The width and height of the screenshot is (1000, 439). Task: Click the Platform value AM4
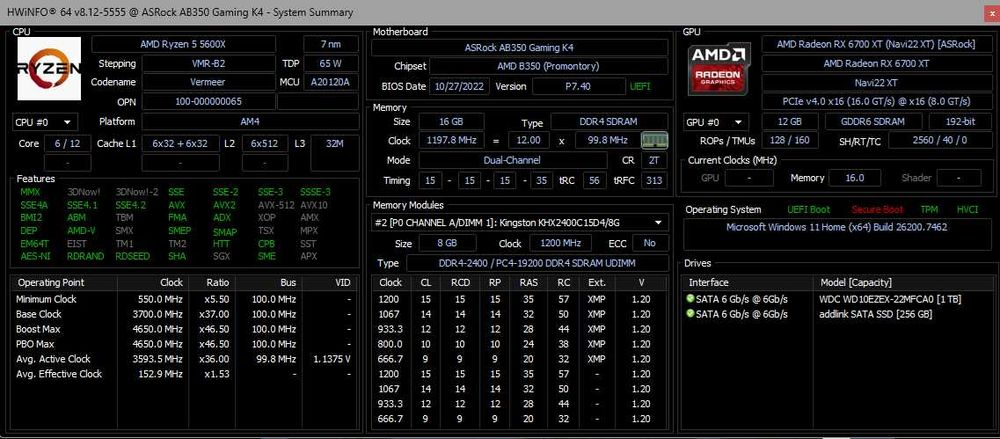[250, 122]
